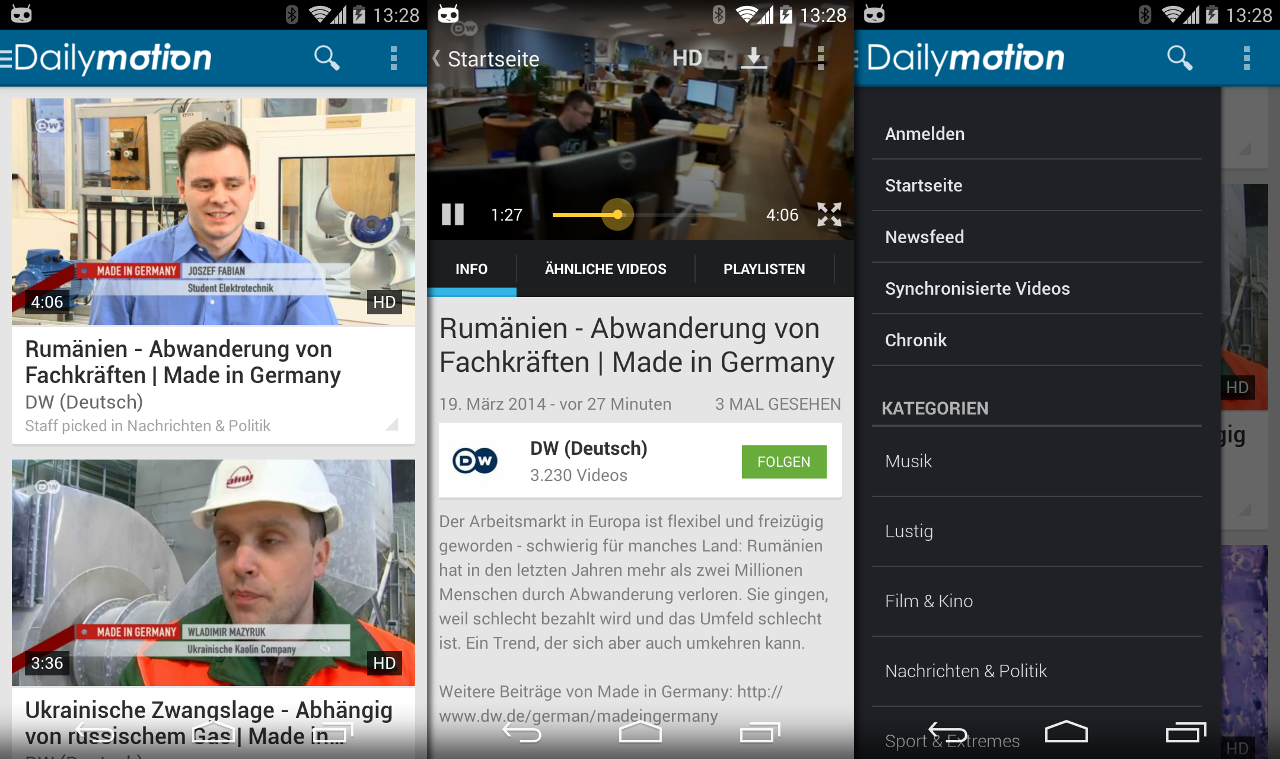1280x759 pixels.
Task: Go back to Startseite from player
Action: (x=486, y=59)
